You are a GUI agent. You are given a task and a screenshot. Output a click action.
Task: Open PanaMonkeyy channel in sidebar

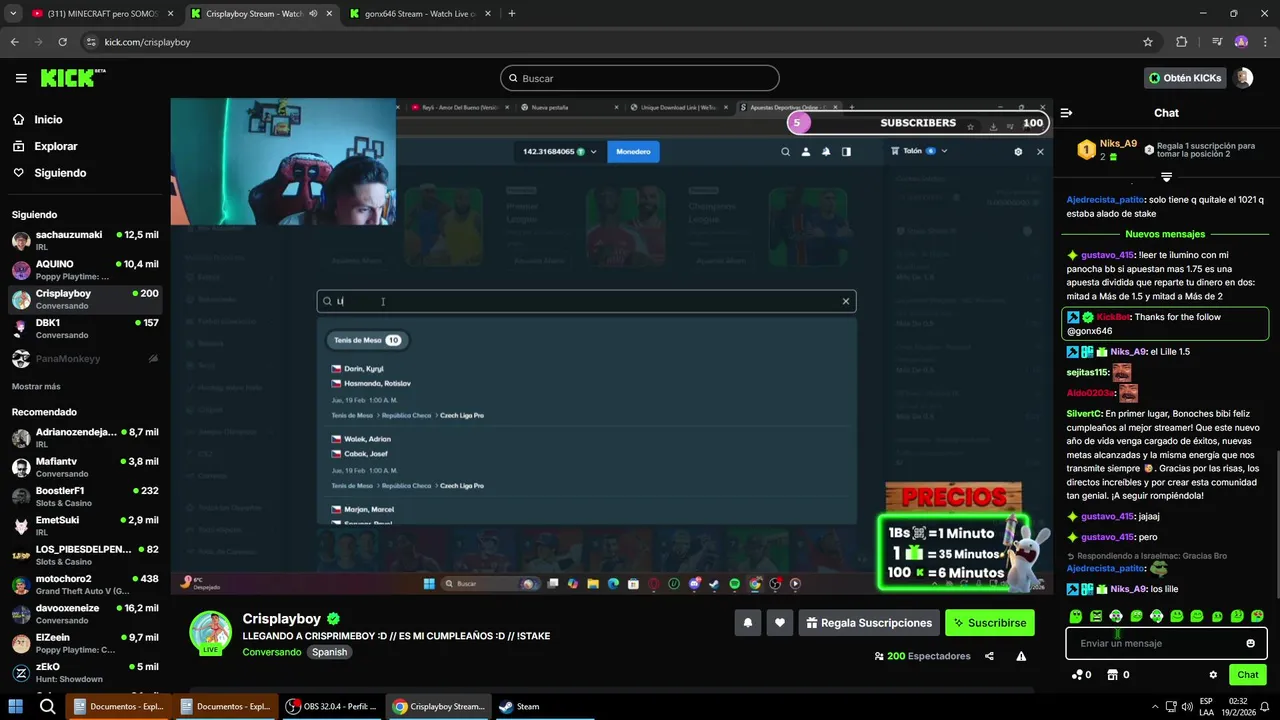coord(85,358)
